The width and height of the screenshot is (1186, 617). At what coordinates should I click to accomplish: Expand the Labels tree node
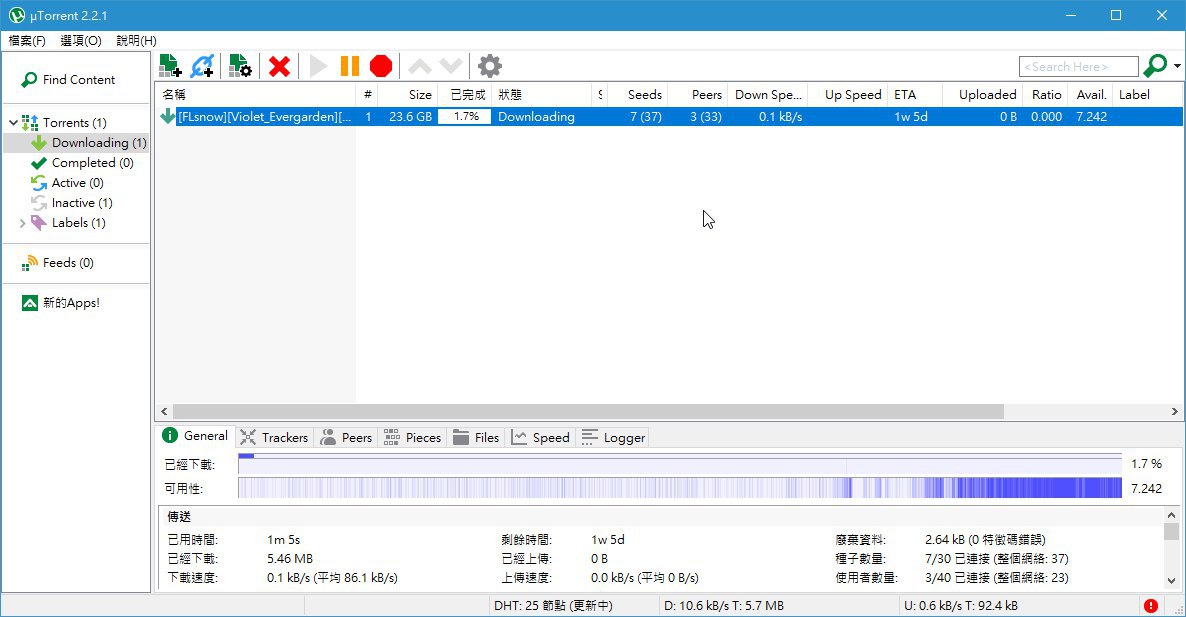click(x=23, y=223)
